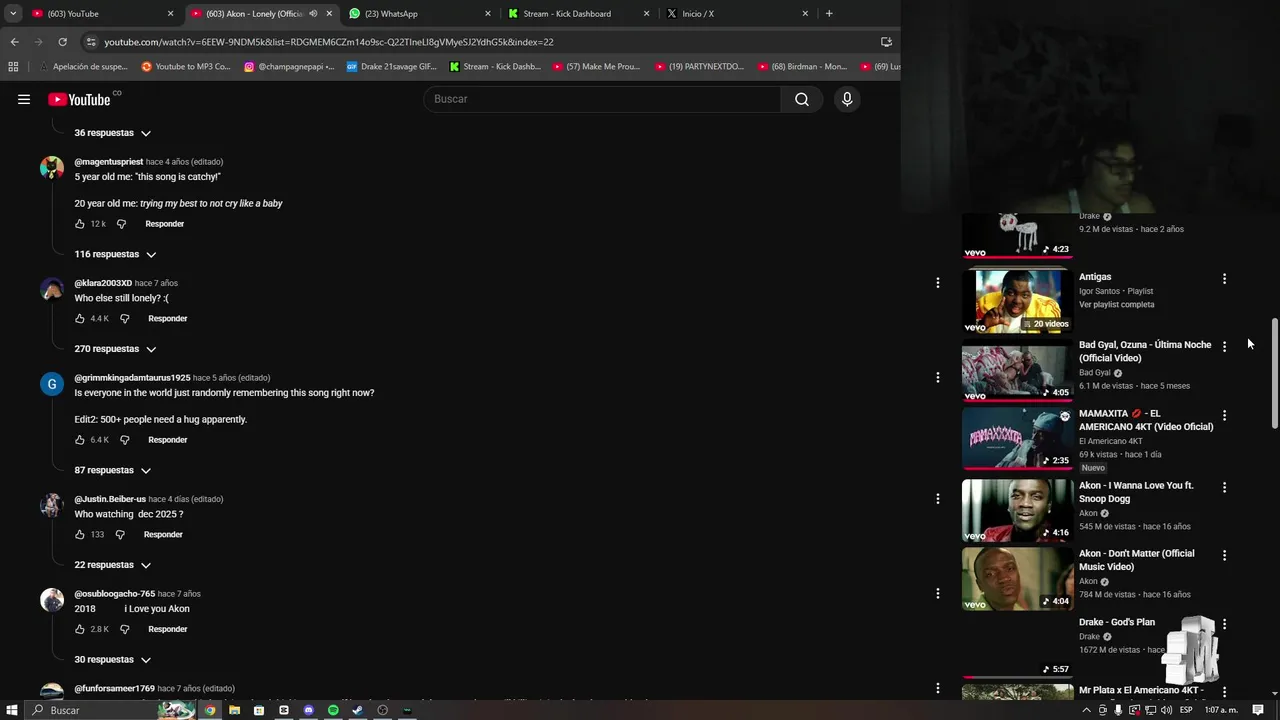The image size is (1280, 720).
Task: Open @funforsameer1769 channel link
Action: point(114,689)
